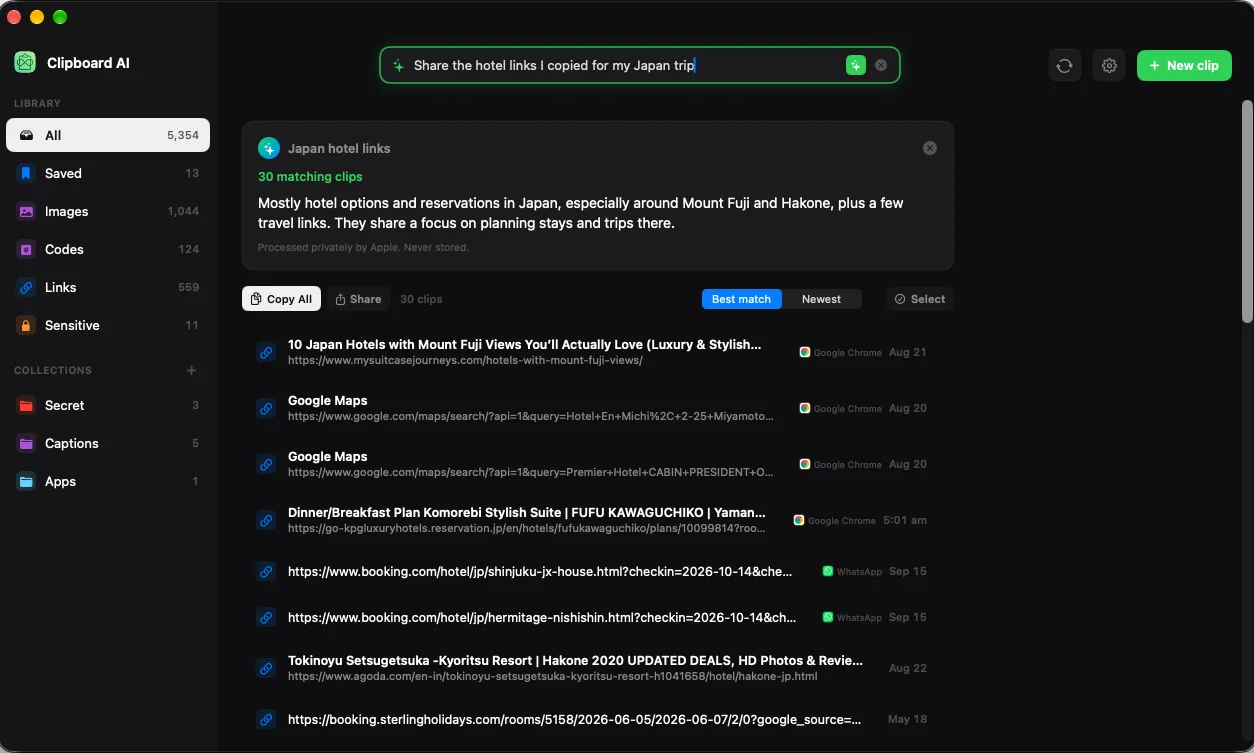The width and height of the screenshot is (1254, 753).
Task: Click link icon of the Mount Fuji Views clip
Action: (x=266, y=352)
